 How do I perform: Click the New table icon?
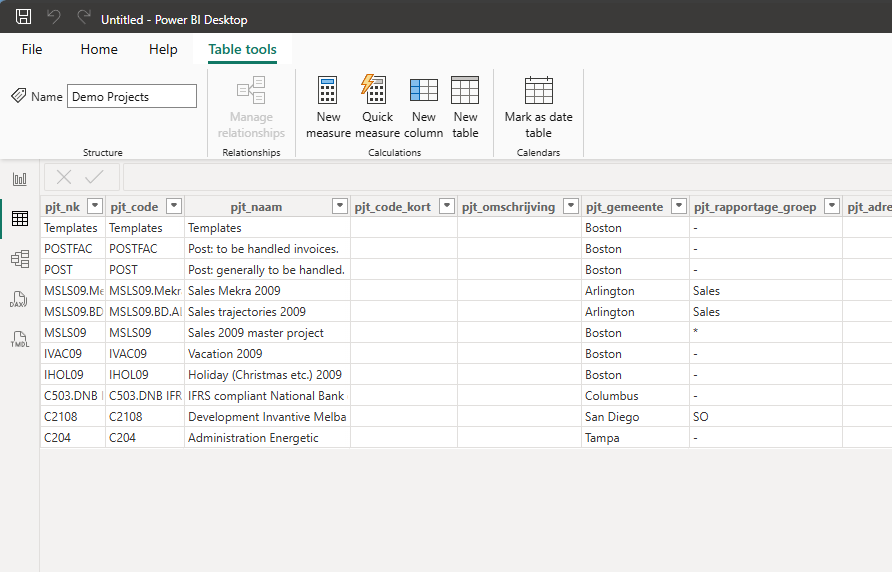point(465,91)
